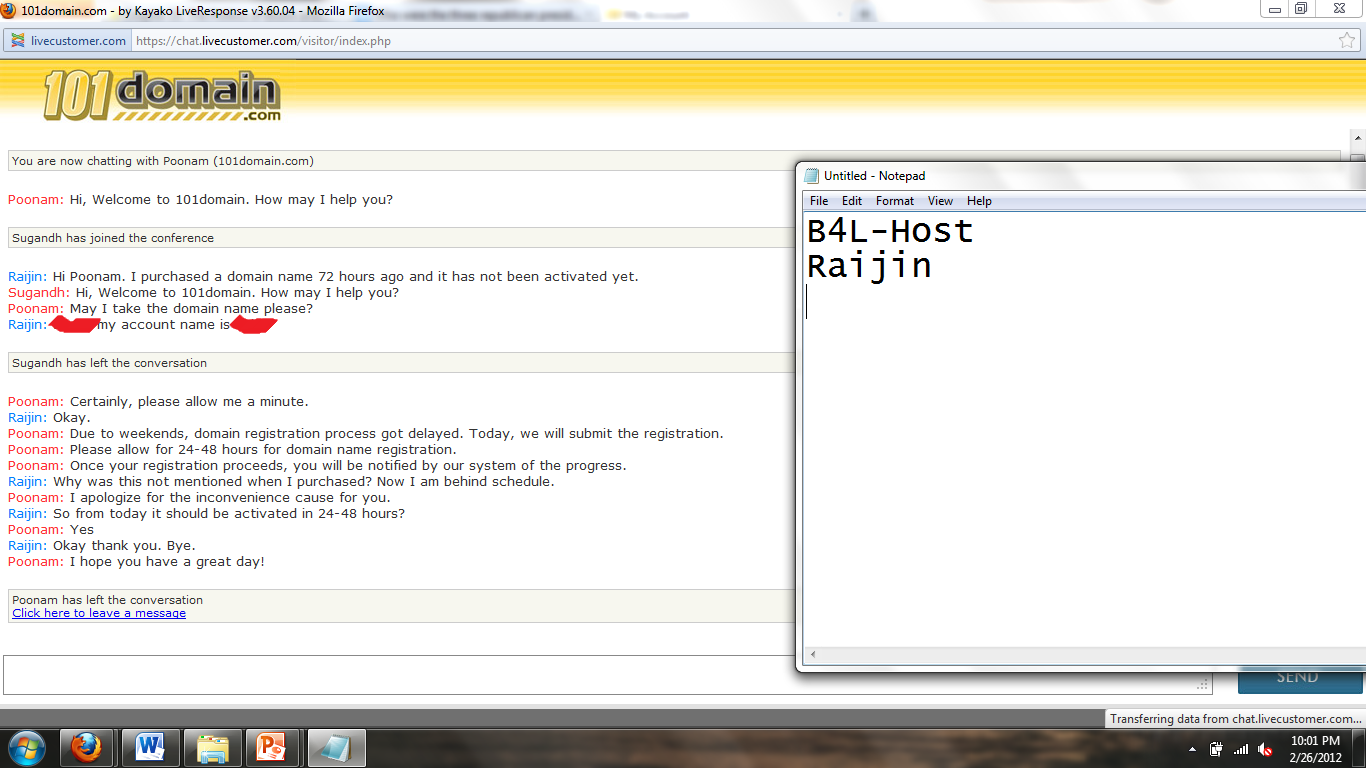Select the Notepad taskbar button
Screen dimensions: 1366x768
337,748
